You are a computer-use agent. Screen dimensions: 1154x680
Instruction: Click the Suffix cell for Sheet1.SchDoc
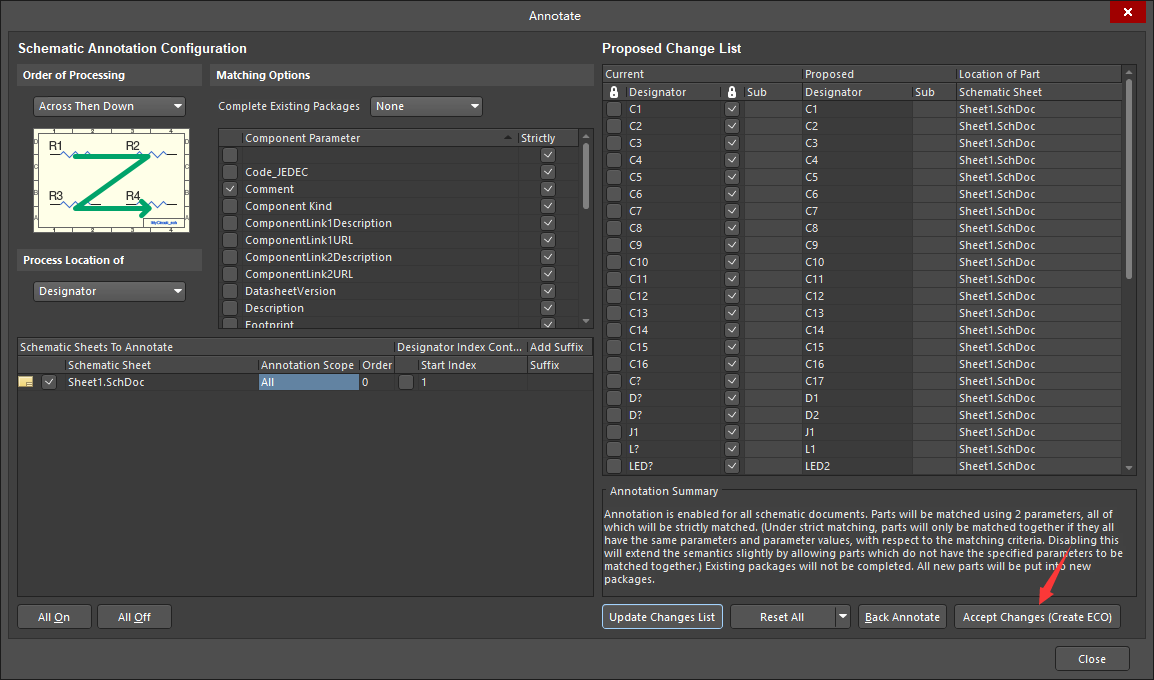click(x=559, y=382)
